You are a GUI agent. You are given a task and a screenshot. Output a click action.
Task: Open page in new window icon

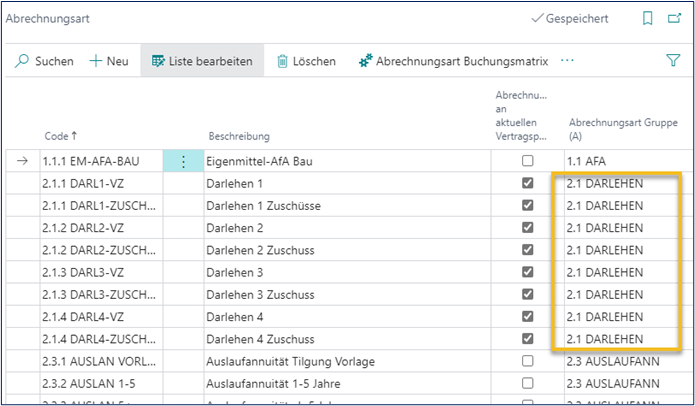[x=675, y=18]
